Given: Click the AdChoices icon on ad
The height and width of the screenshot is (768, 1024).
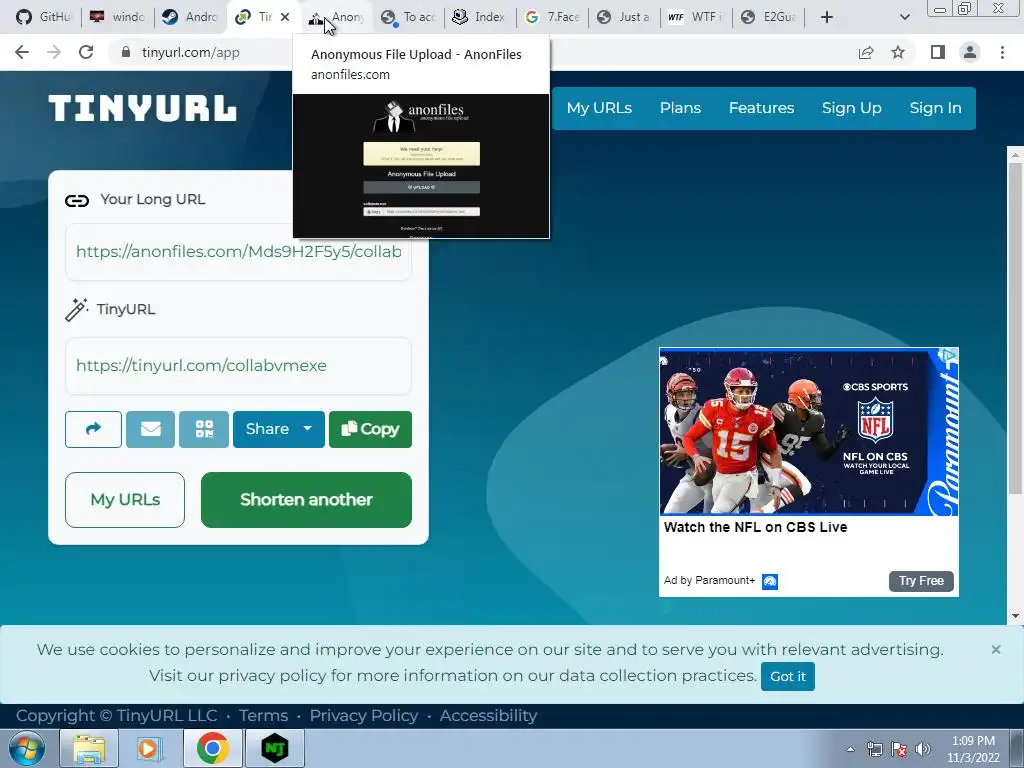Looking at the screenshot, I should (949, 355).
